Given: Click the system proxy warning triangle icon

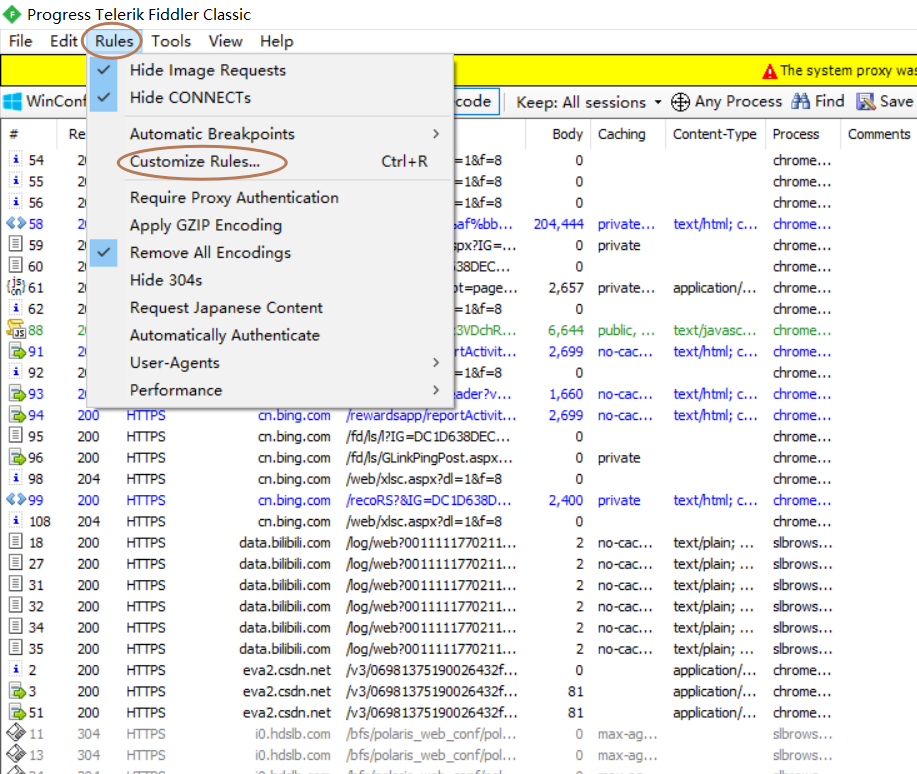Looking at the screenshot, I should (x=770, y=71).
